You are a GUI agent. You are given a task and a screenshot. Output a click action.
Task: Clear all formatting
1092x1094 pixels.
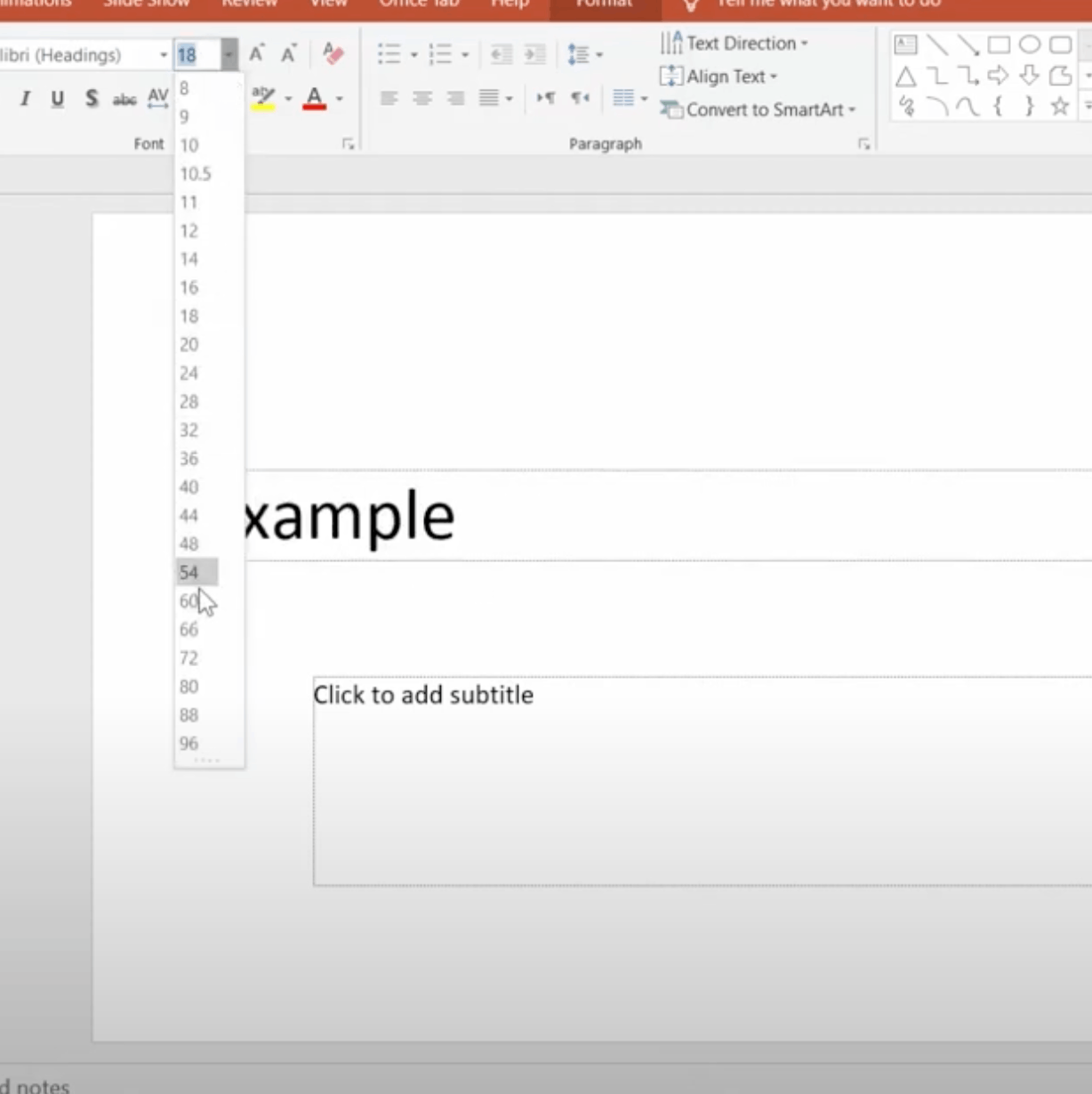333,54
